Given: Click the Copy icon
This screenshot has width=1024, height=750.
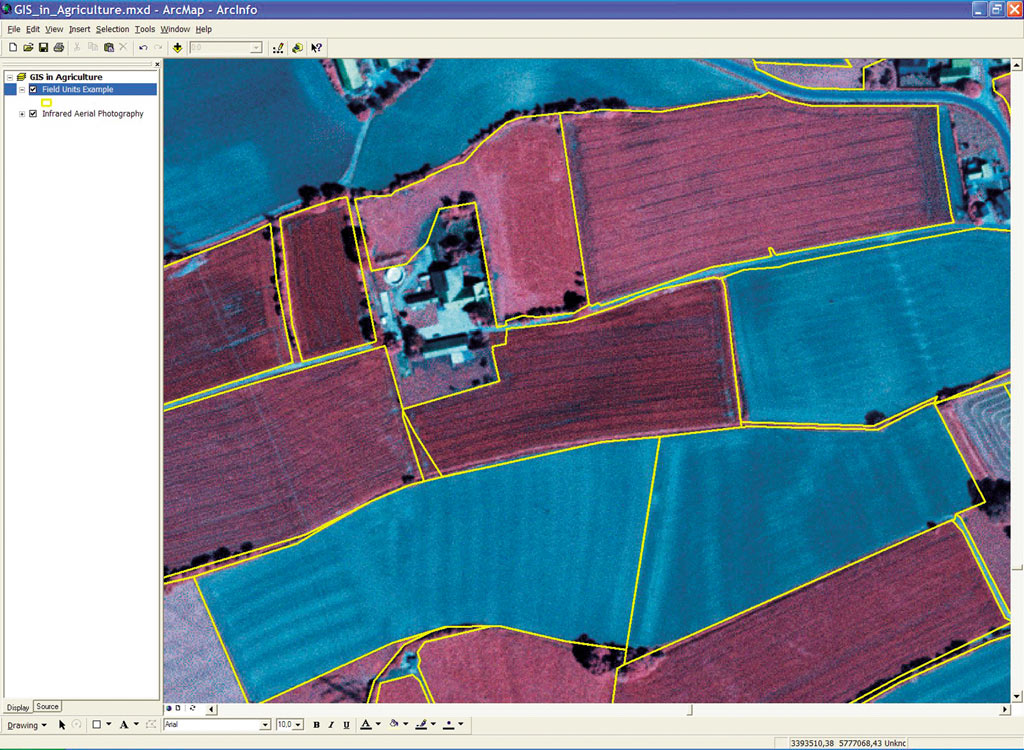Looking at the screenshot, I should pos(93,47).
